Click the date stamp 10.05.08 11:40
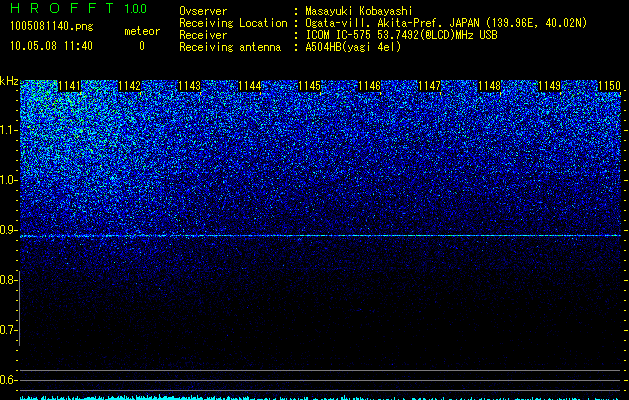 tap(51, 45)
